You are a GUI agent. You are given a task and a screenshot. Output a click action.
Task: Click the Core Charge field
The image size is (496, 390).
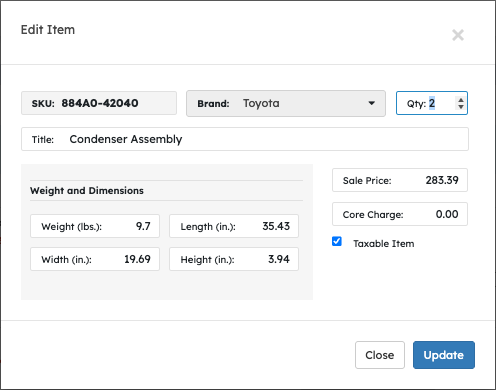[x=400, y=214]
